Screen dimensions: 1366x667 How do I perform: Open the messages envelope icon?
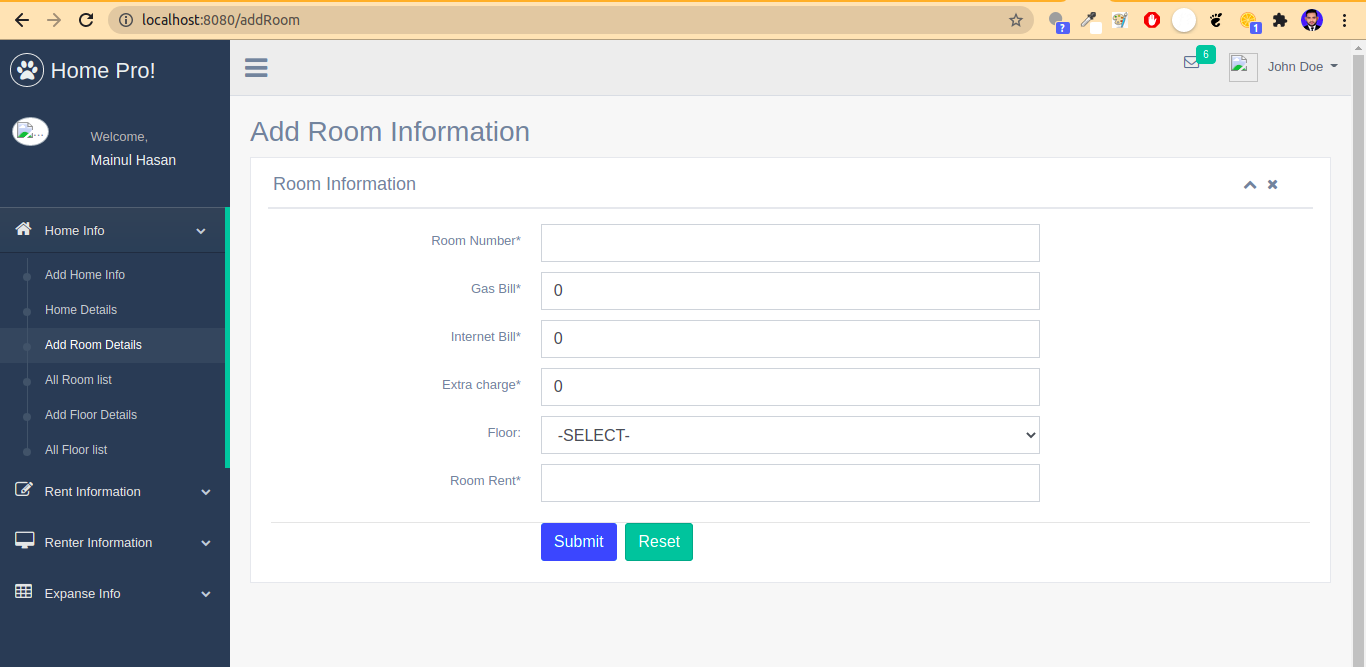click(x=1193, y=62)
